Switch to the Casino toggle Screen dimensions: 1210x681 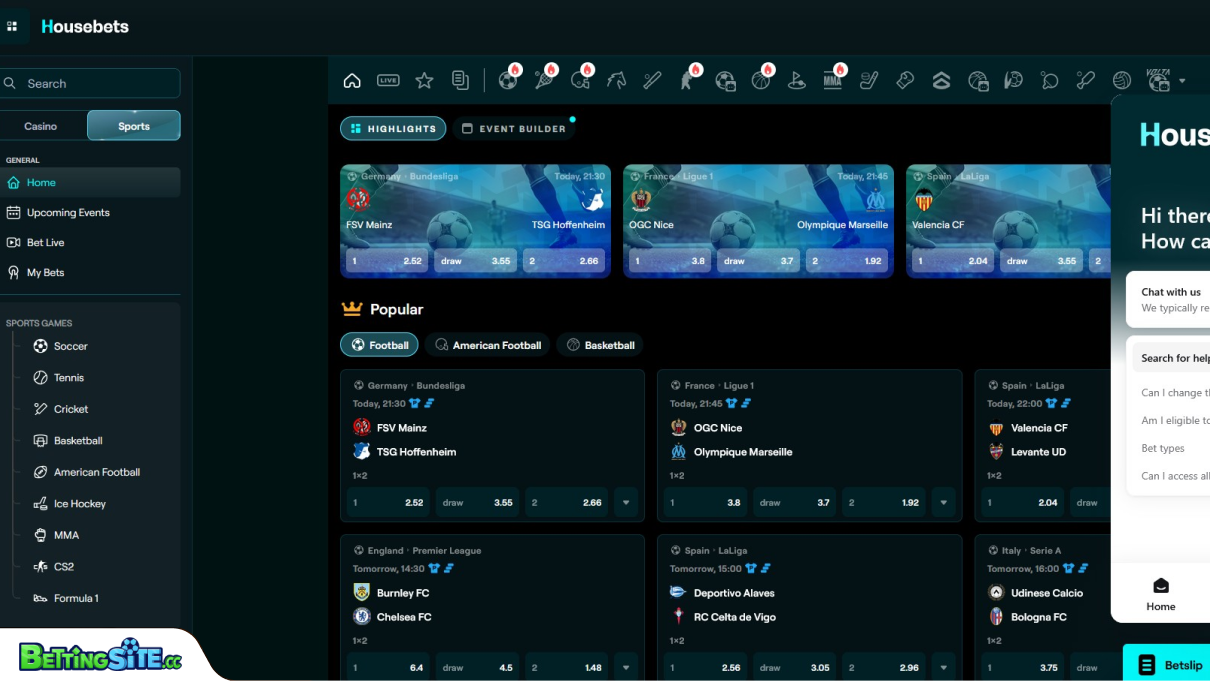41,126
